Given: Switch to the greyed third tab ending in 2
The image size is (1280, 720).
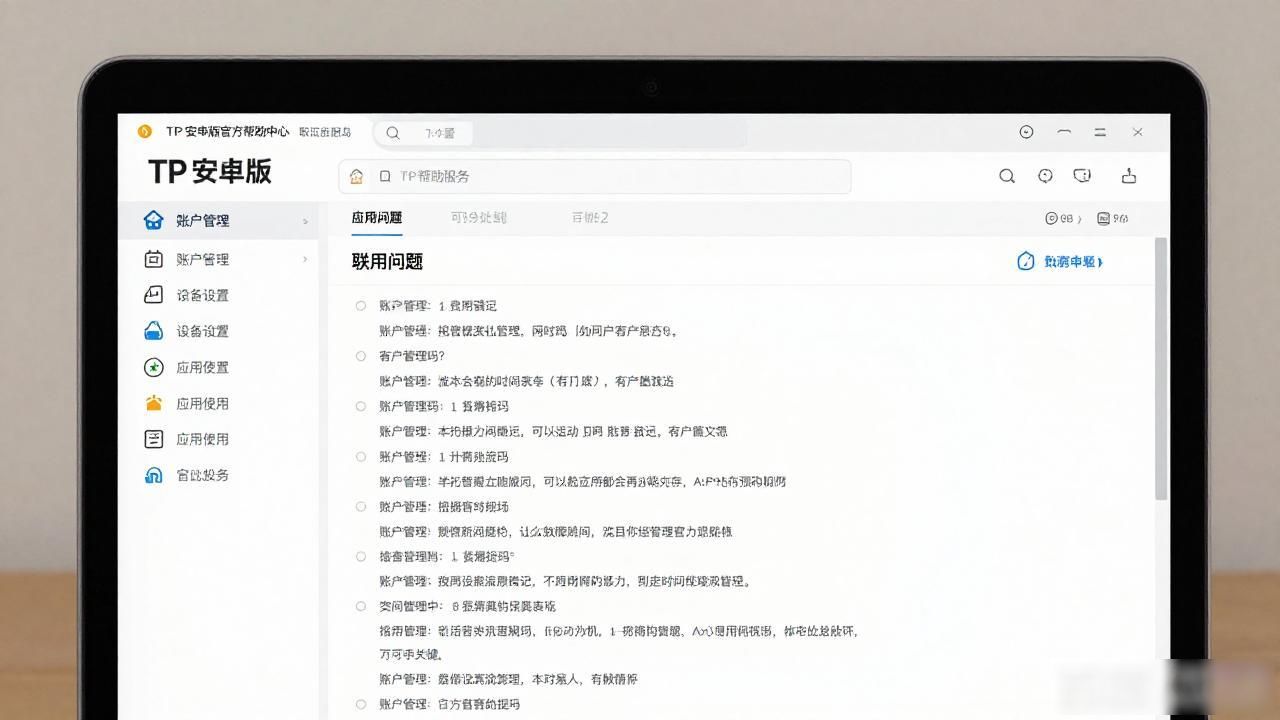Looking at the screenshot, I should click(x=590, y=217).
